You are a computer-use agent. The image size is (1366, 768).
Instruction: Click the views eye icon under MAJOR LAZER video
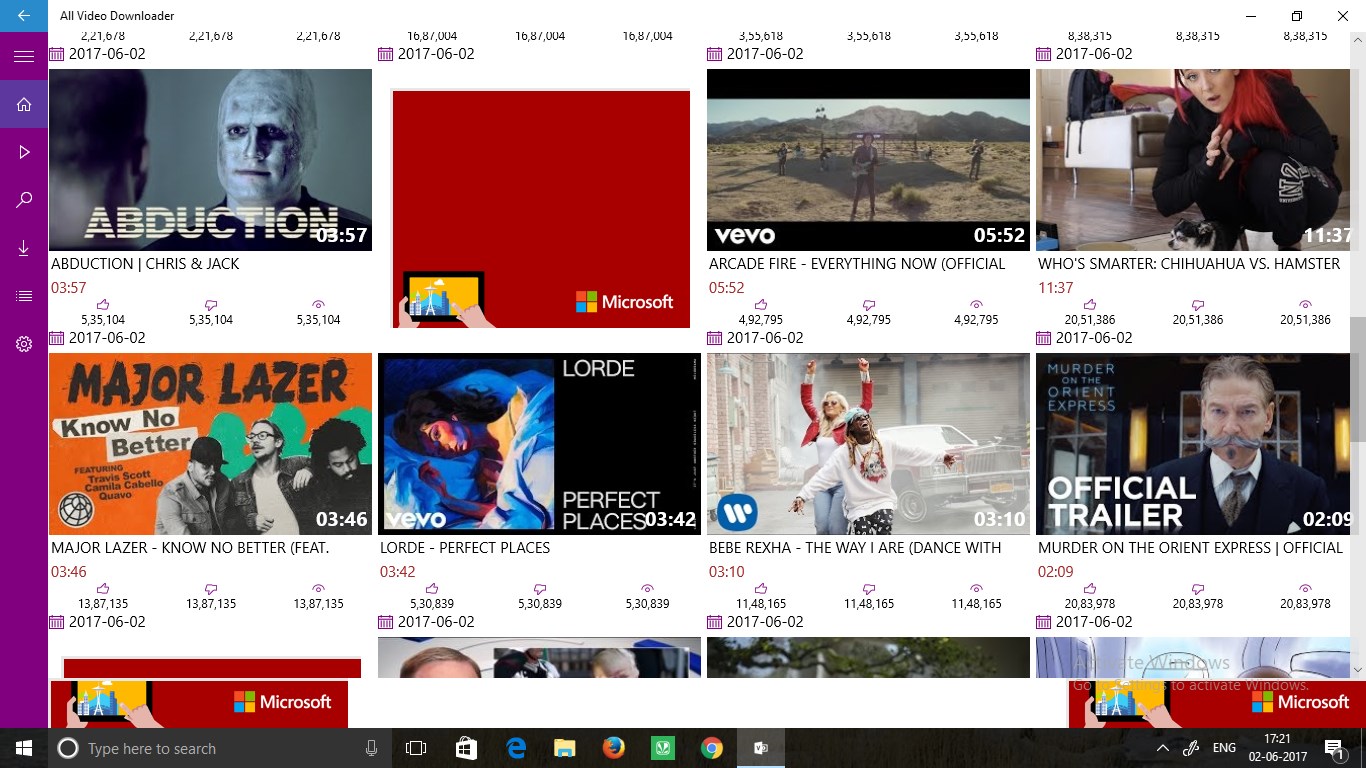319,589
